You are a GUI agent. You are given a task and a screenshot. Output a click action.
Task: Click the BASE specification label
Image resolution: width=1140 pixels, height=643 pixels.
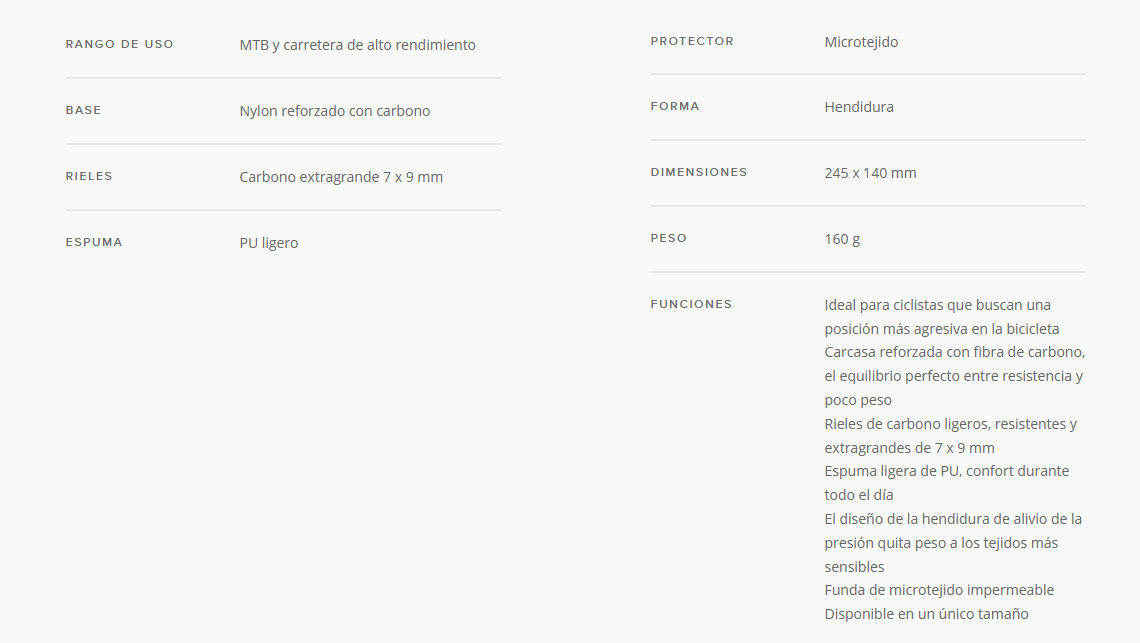pos(84,111)
